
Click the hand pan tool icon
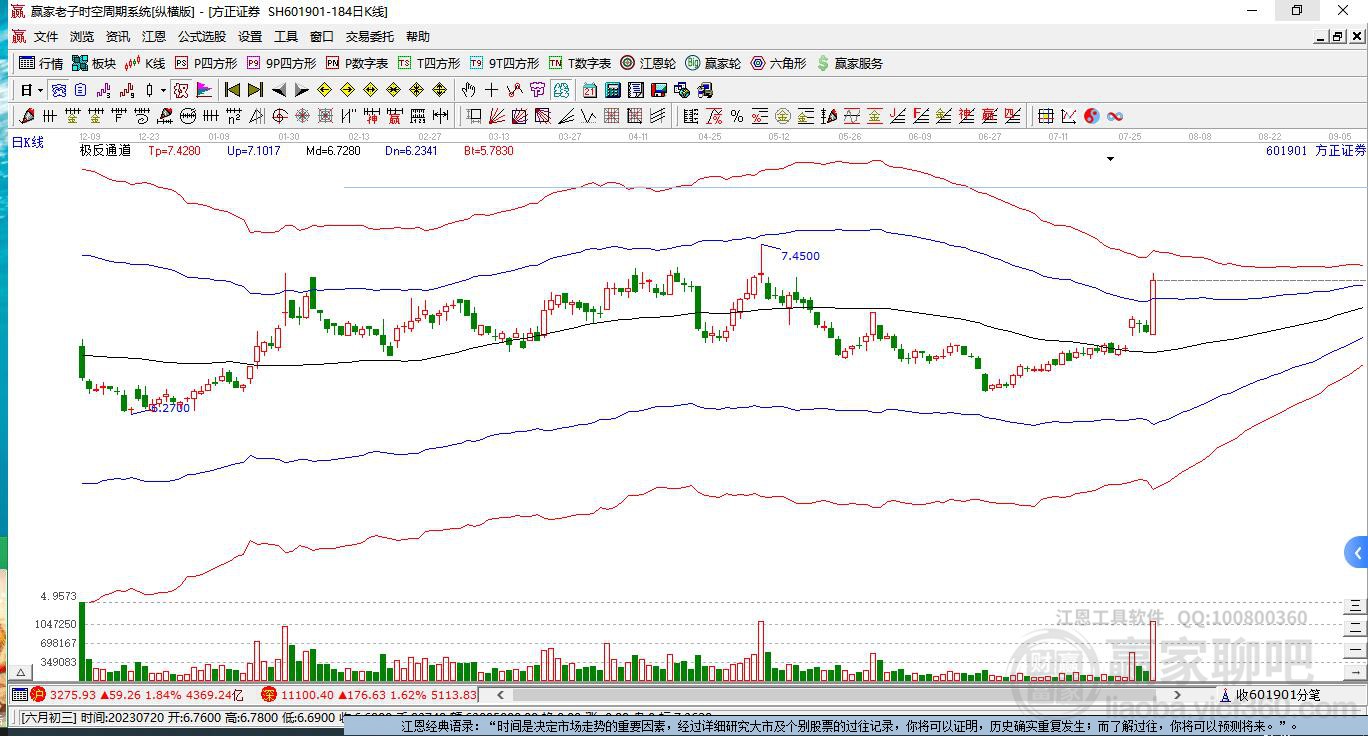click(468, 90)
